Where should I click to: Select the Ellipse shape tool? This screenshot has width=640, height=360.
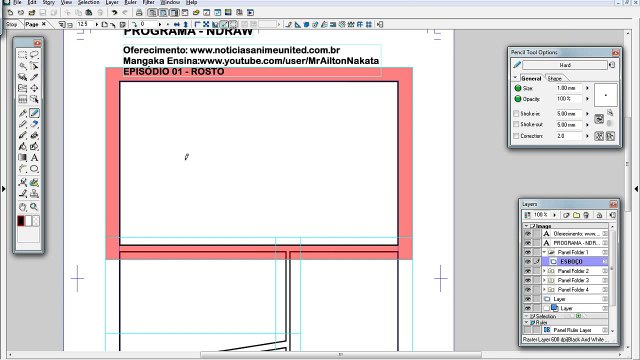pyautogui.click(x=34, y=168)
